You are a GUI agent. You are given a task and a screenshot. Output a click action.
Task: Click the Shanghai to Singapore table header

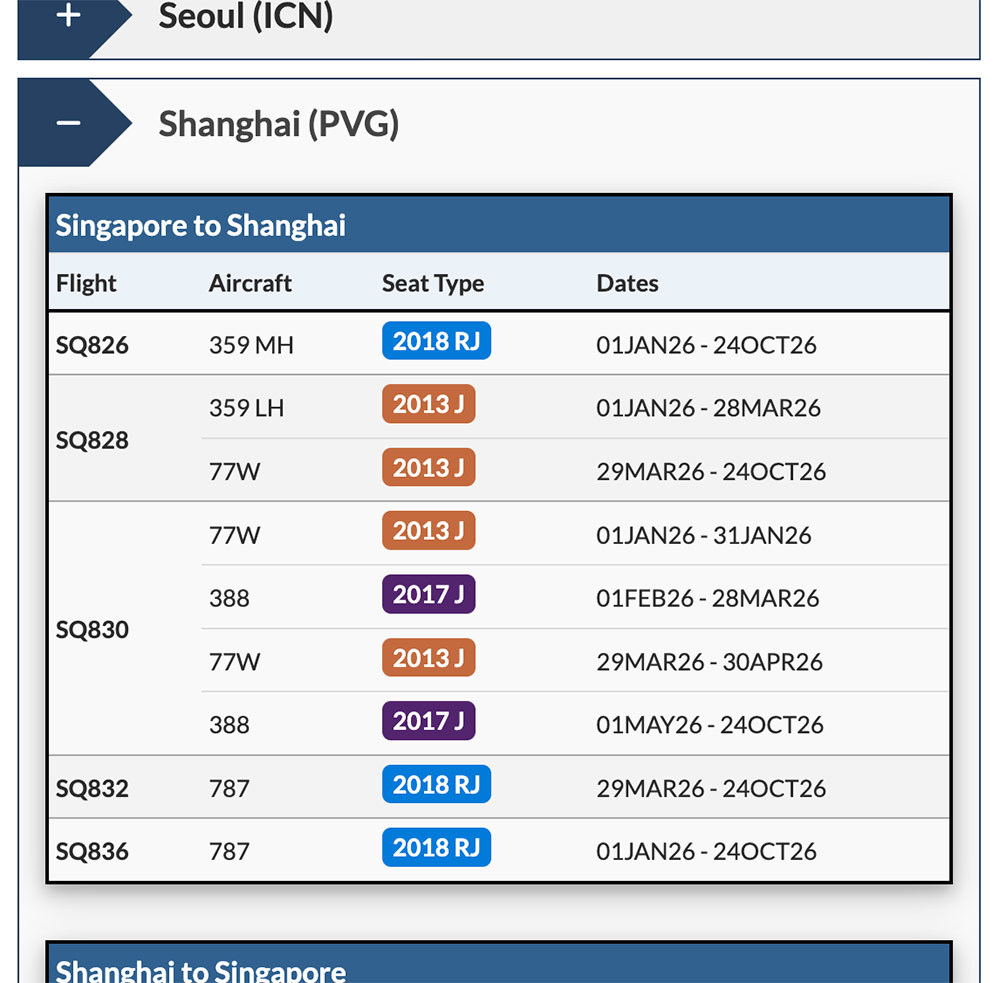pos(201,970)
